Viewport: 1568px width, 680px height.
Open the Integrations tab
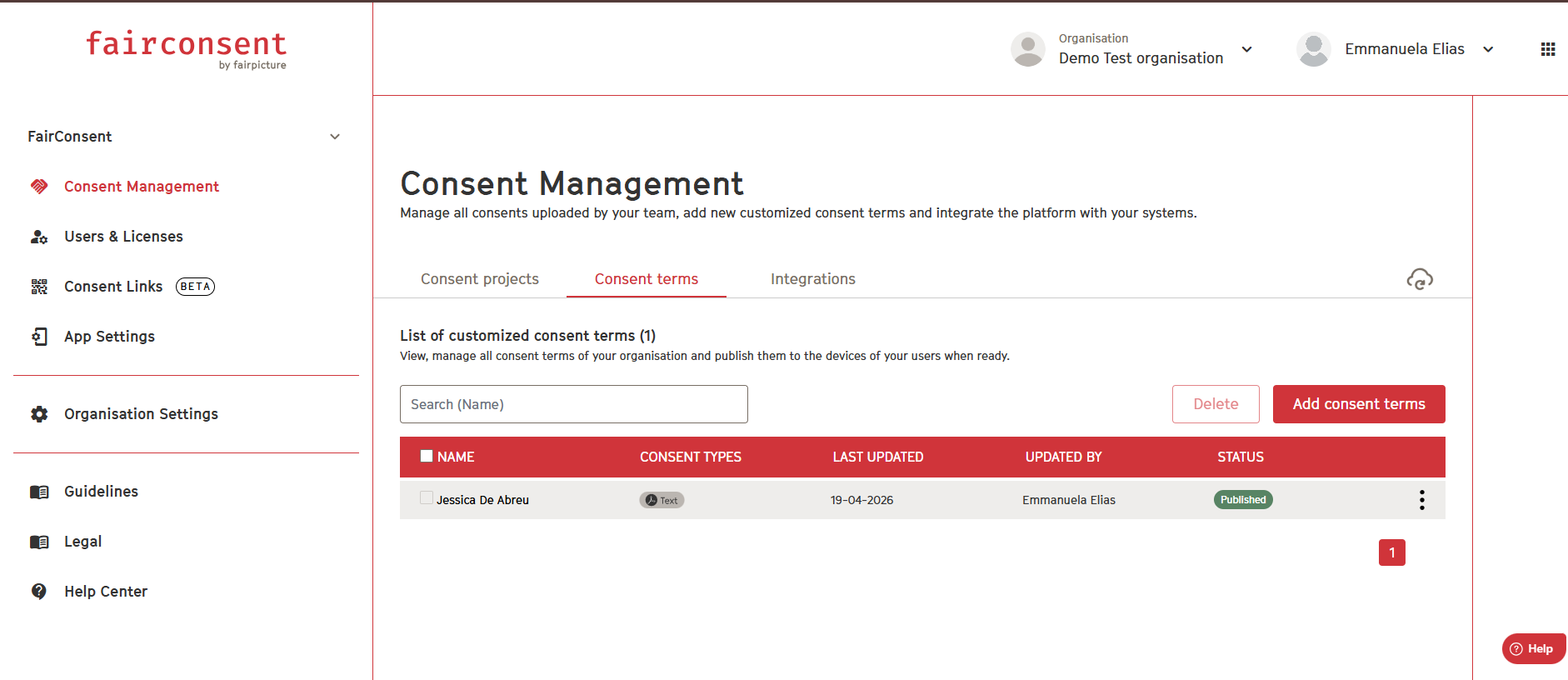pyautogui.click(x=813, y=279)
